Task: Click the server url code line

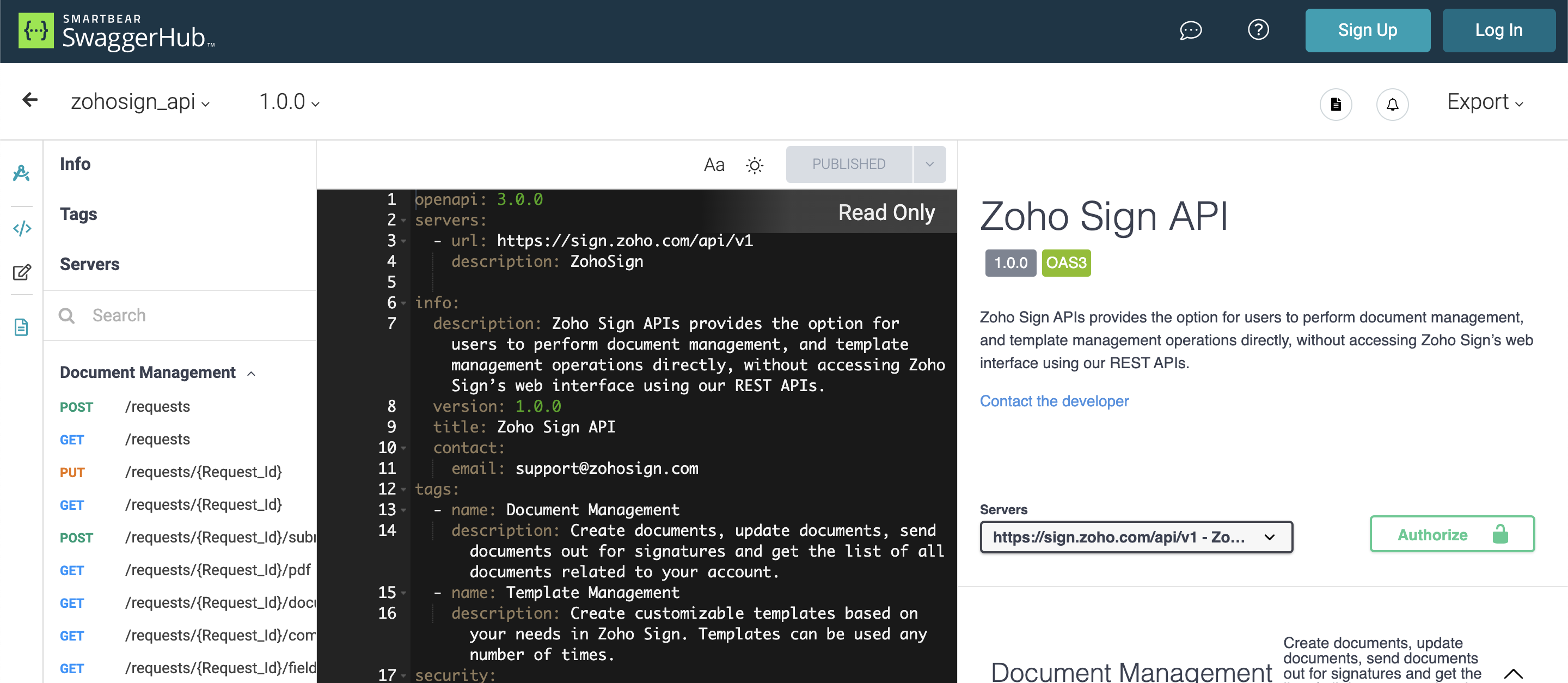Action: click(x=593, y=241)
